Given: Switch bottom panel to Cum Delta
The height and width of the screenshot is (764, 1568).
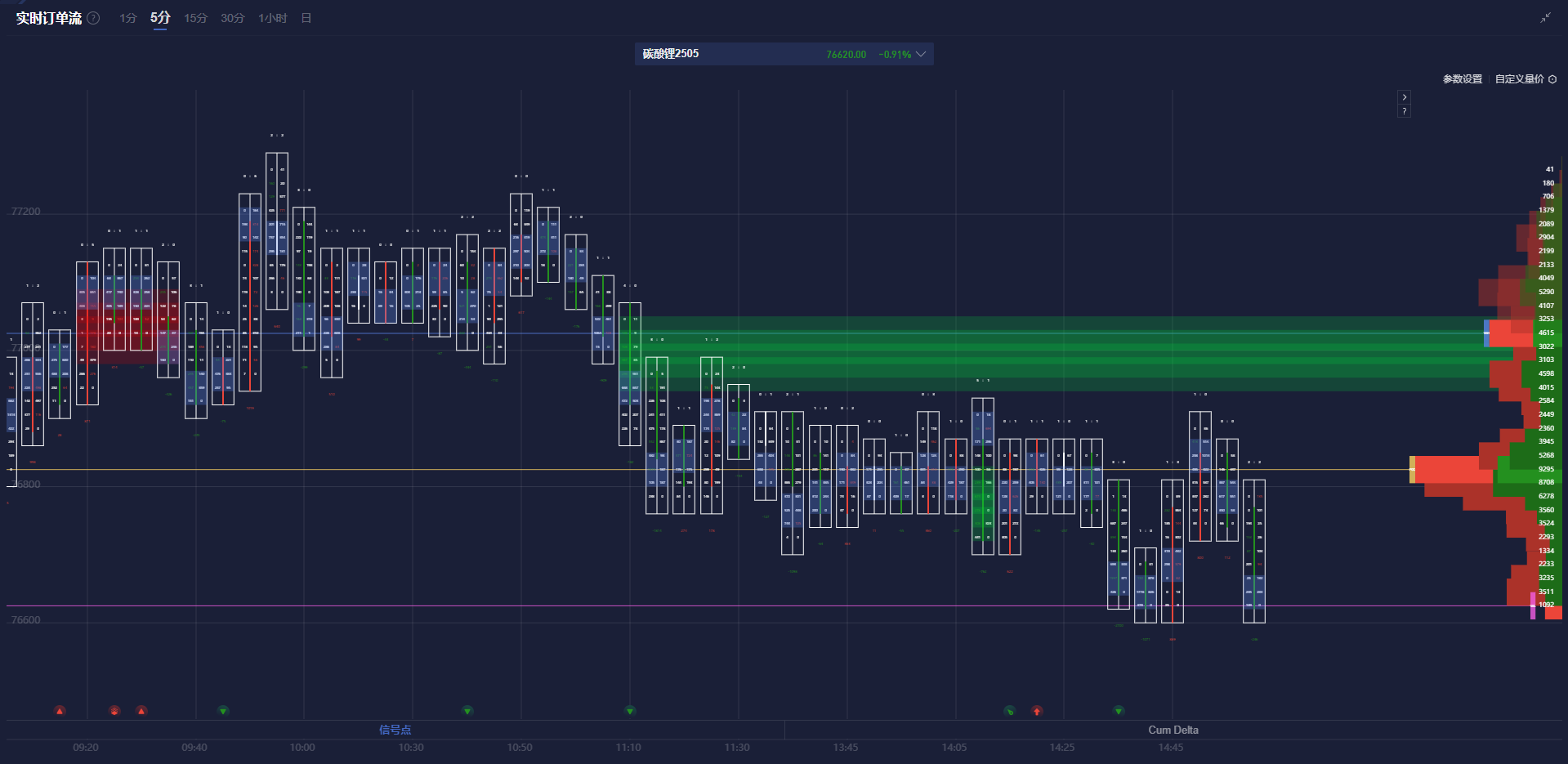Looking at the screenshot, I should (1173, 730).
